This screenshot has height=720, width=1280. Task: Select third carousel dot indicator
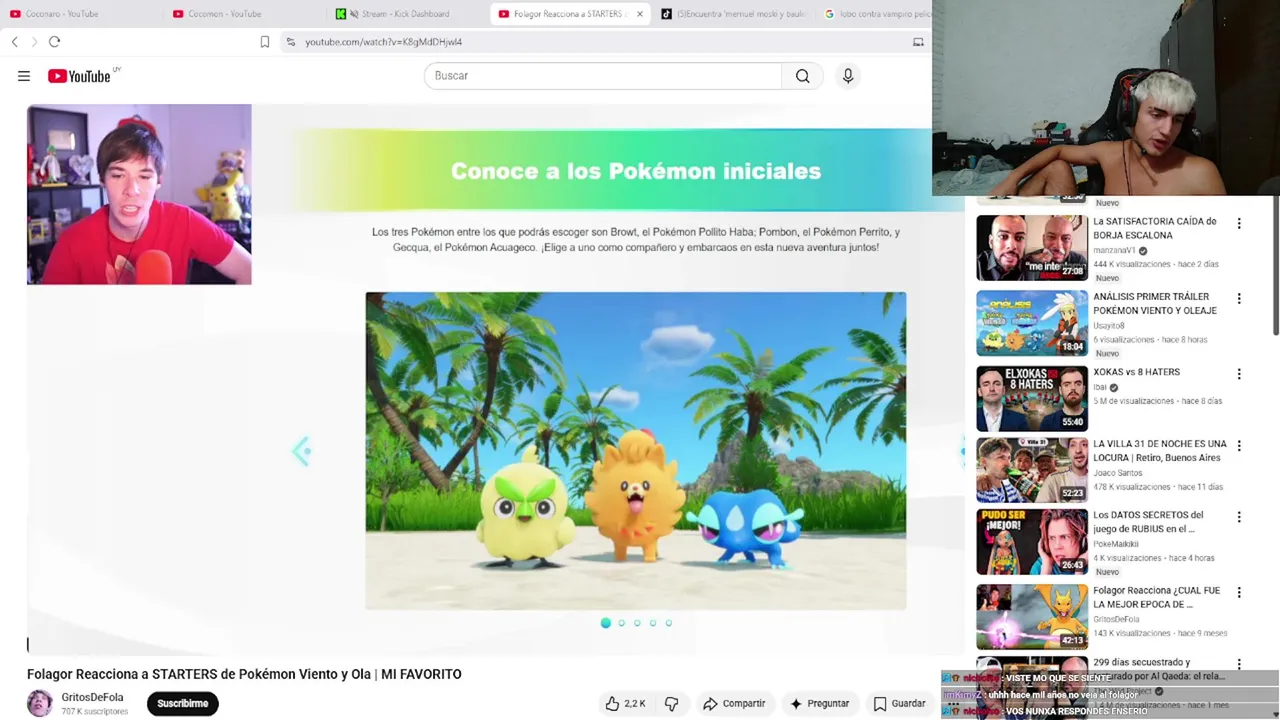[x=637, y=623]
